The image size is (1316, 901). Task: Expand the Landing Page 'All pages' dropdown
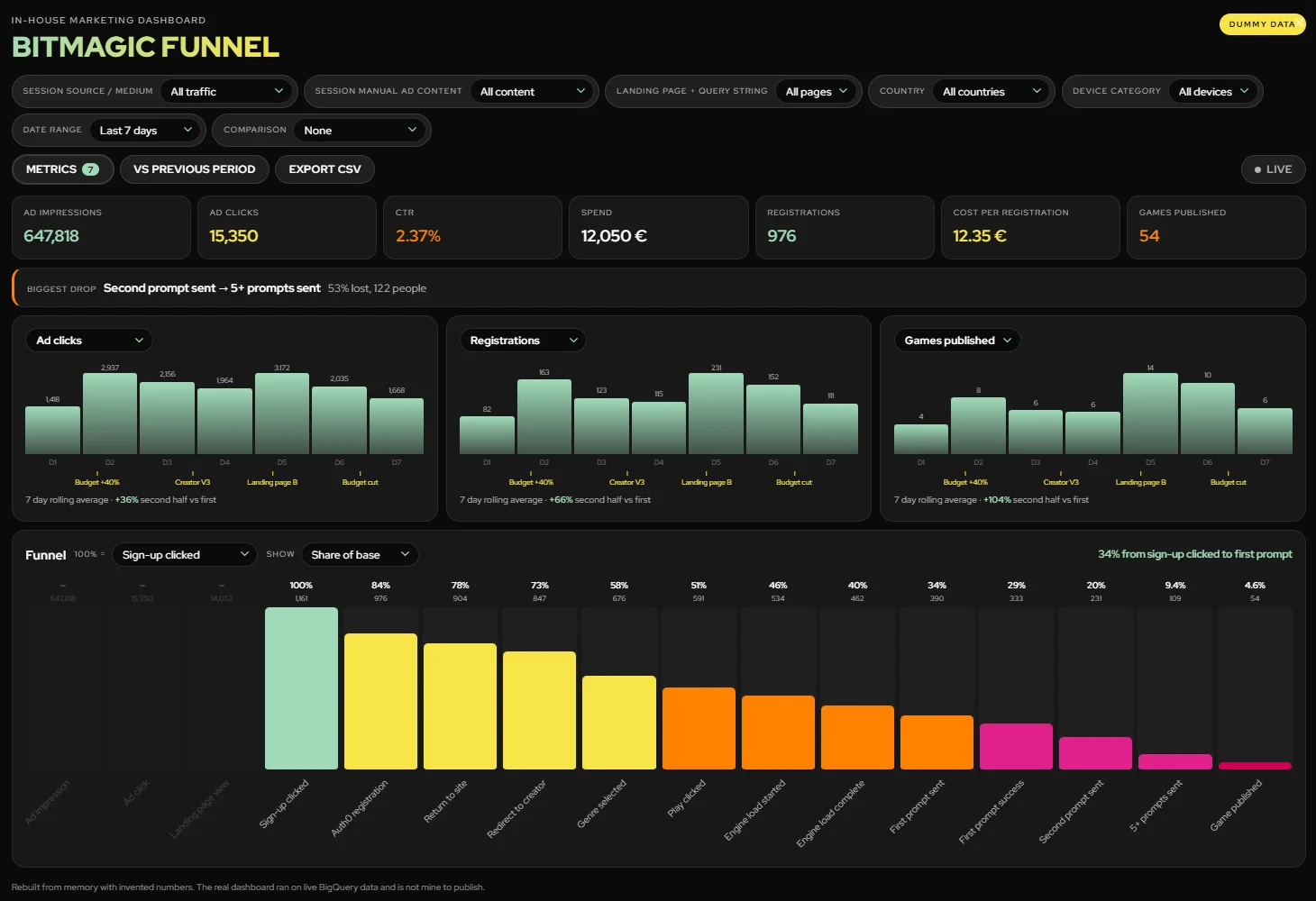tap(817, 91)
